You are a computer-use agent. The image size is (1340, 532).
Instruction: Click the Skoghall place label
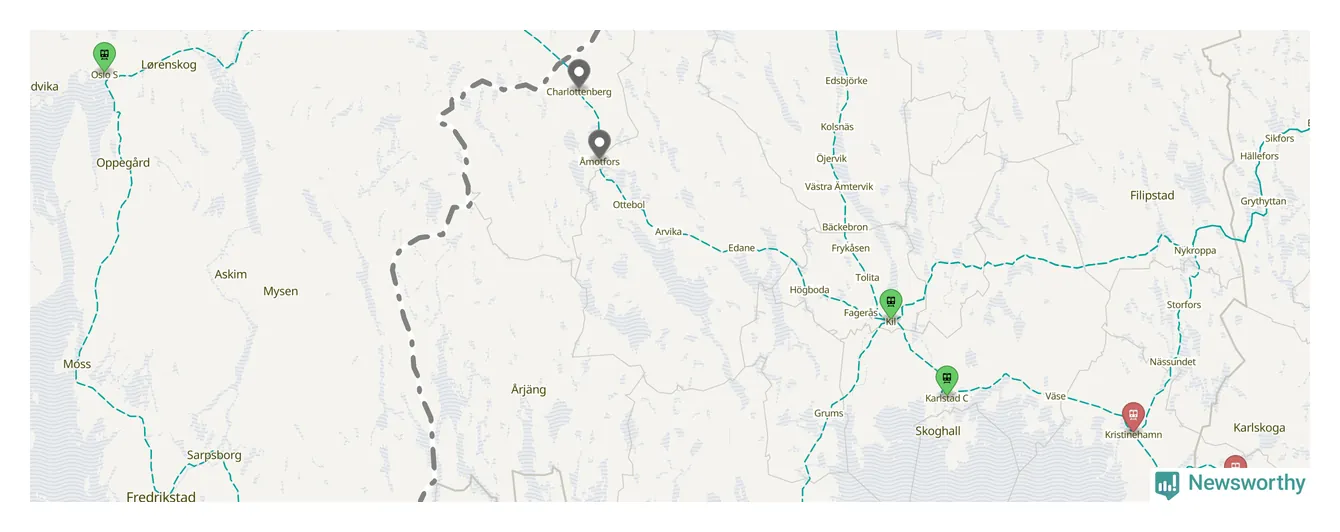click(x=938, y=431)
